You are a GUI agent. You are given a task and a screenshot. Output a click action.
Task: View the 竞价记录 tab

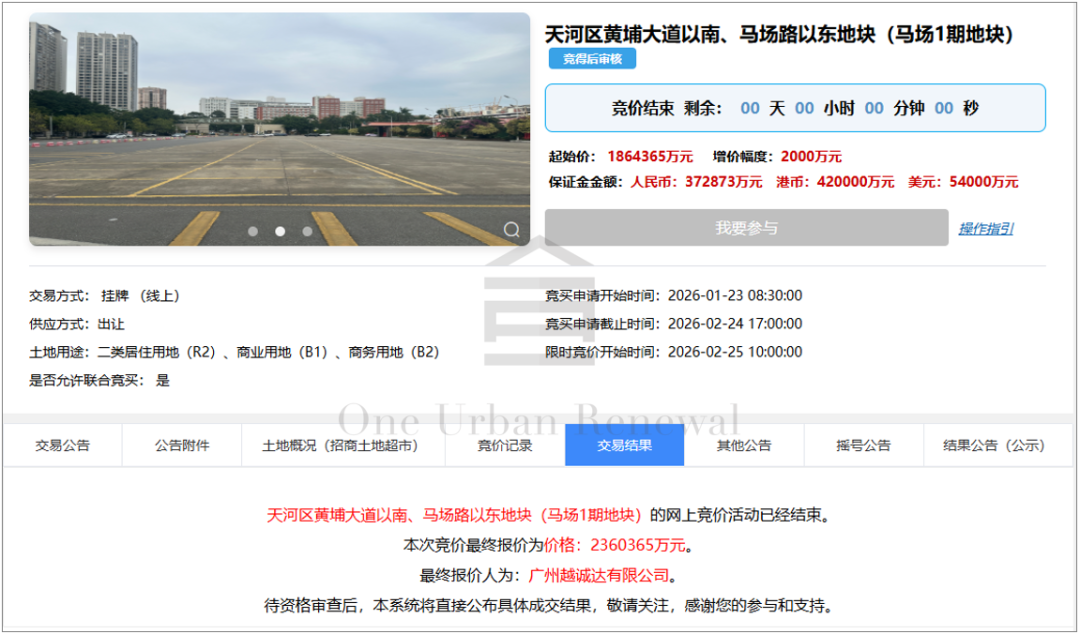[505, 445]
